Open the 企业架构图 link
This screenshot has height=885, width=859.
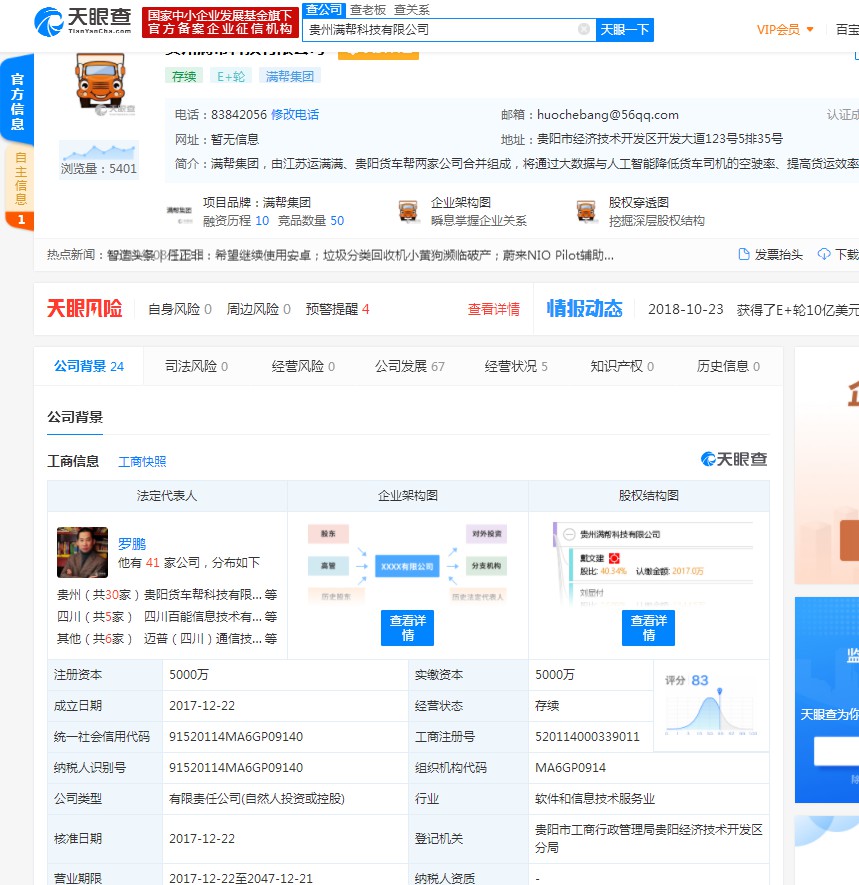461,203
